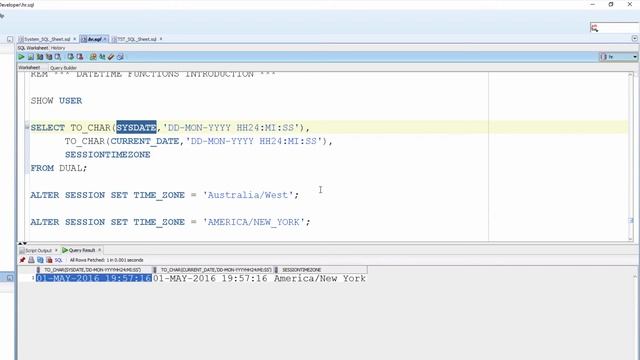The width and height of the screenshot is (640, 360).
Task: Close the Script Output tab
Action: (x=56, y=250)
